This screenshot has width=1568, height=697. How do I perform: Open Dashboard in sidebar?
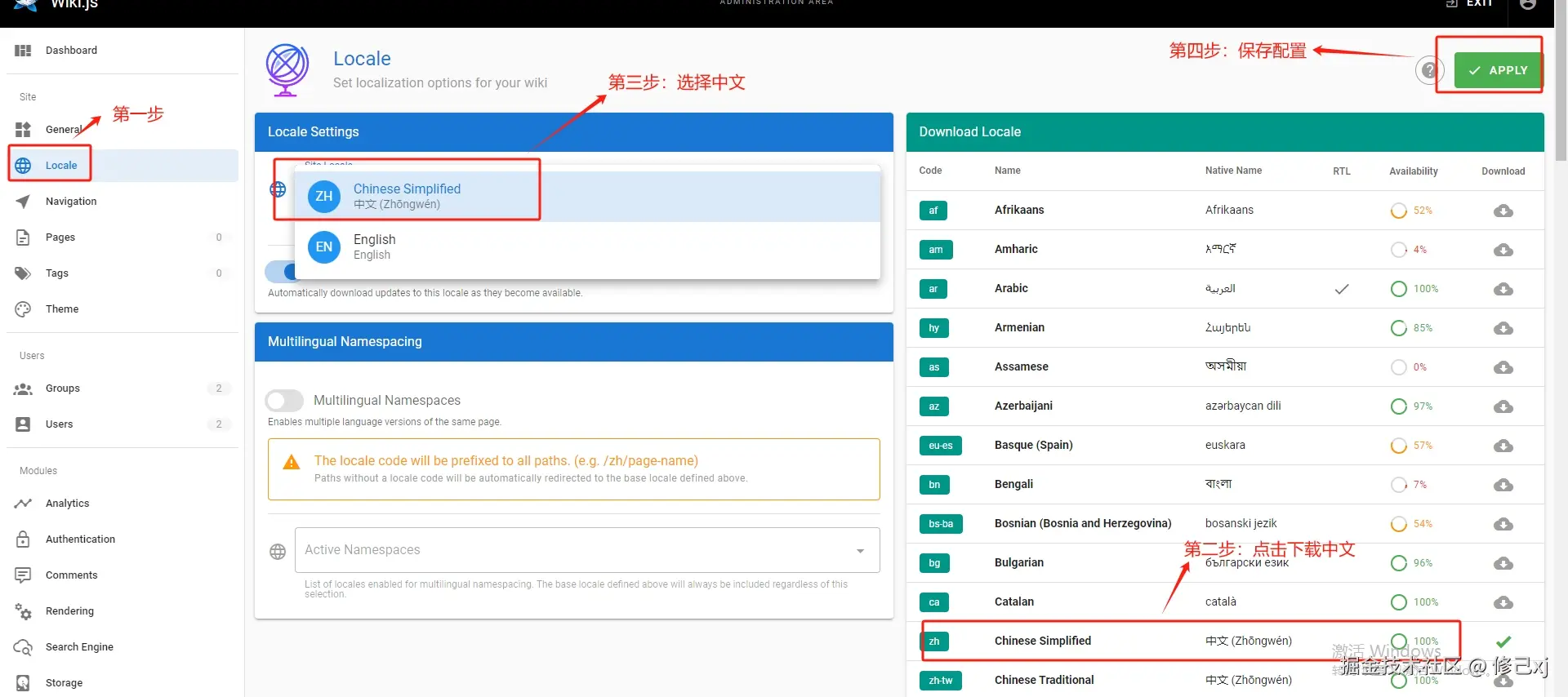[x=122, y=51]
